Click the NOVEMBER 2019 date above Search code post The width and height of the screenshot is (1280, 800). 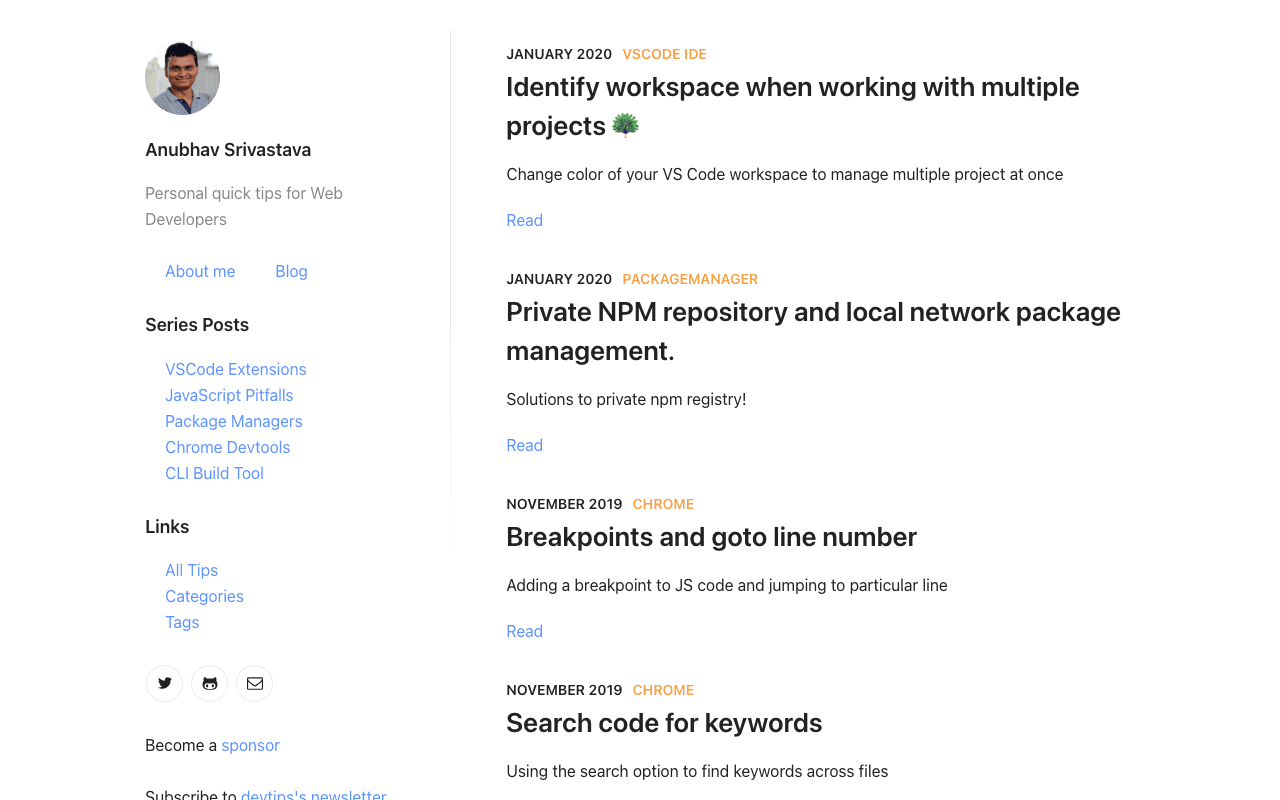[x=564, y=690]
